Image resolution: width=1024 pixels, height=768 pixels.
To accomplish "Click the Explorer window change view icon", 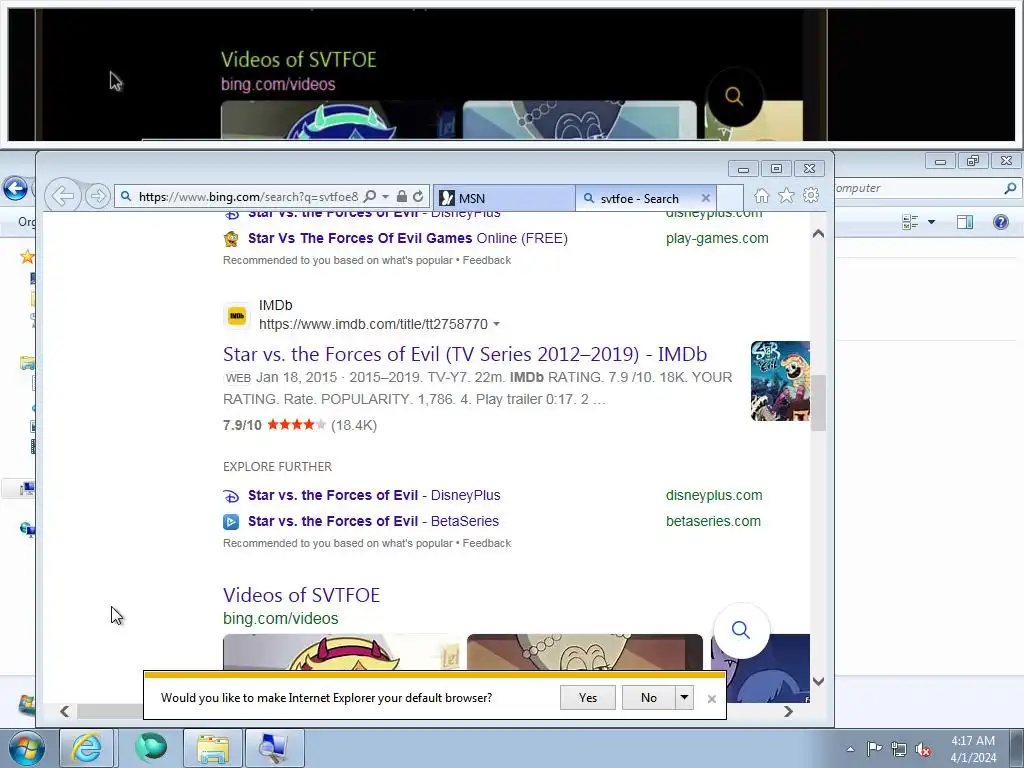I will (x=910, y=222).
